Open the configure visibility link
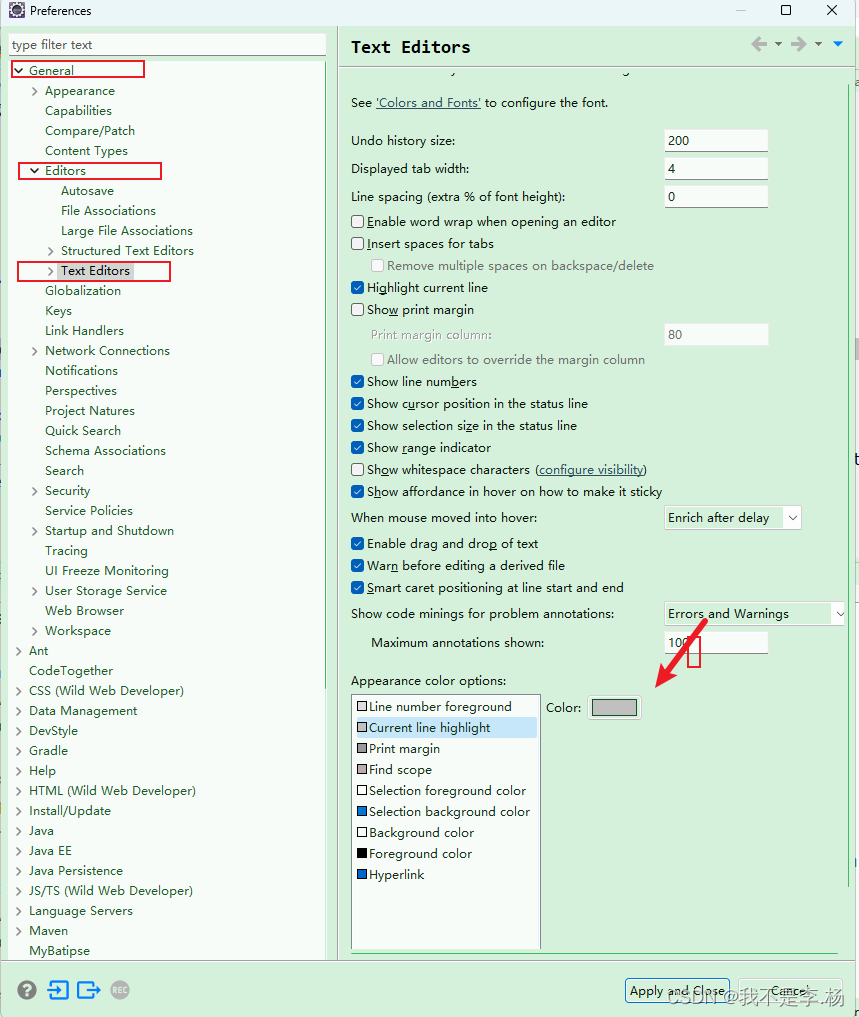859x1017 pixels. (x=591, y=470)
